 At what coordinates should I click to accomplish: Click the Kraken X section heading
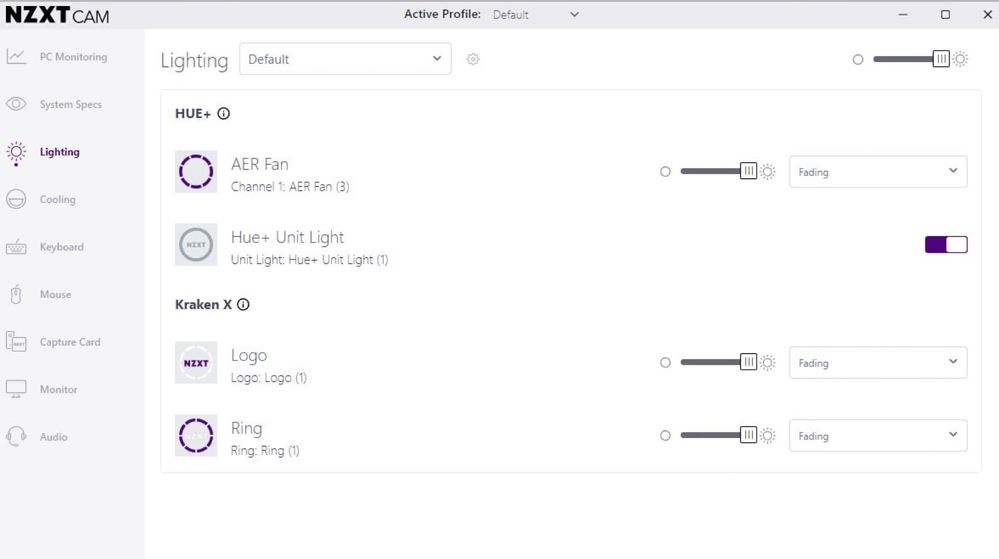pos(203,305)
